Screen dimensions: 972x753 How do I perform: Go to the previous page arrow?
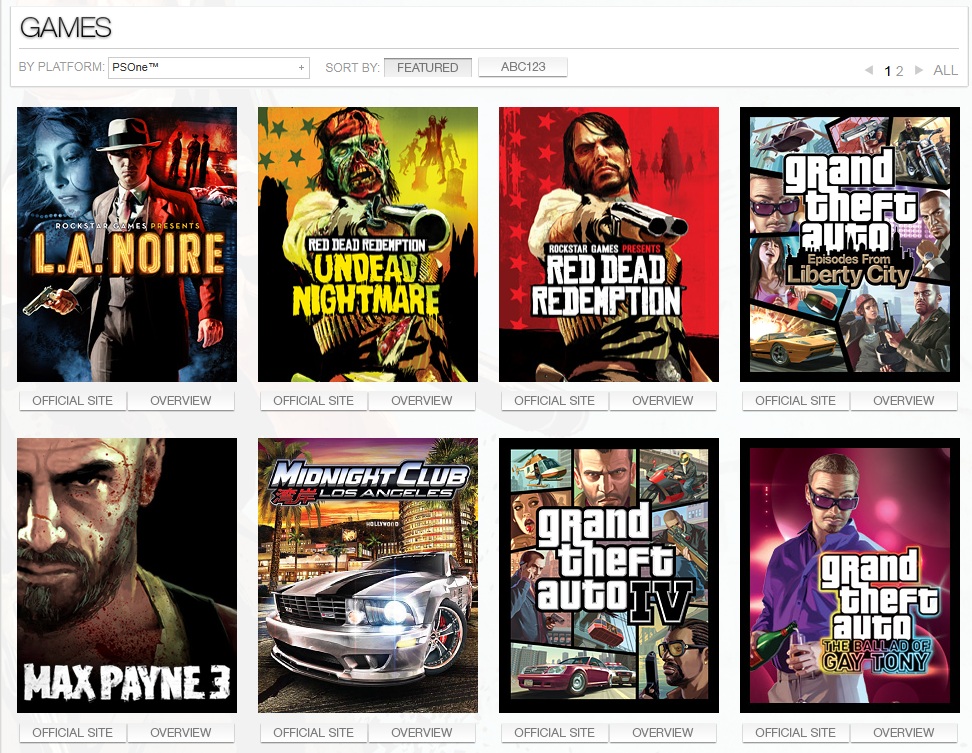(868, 71)
